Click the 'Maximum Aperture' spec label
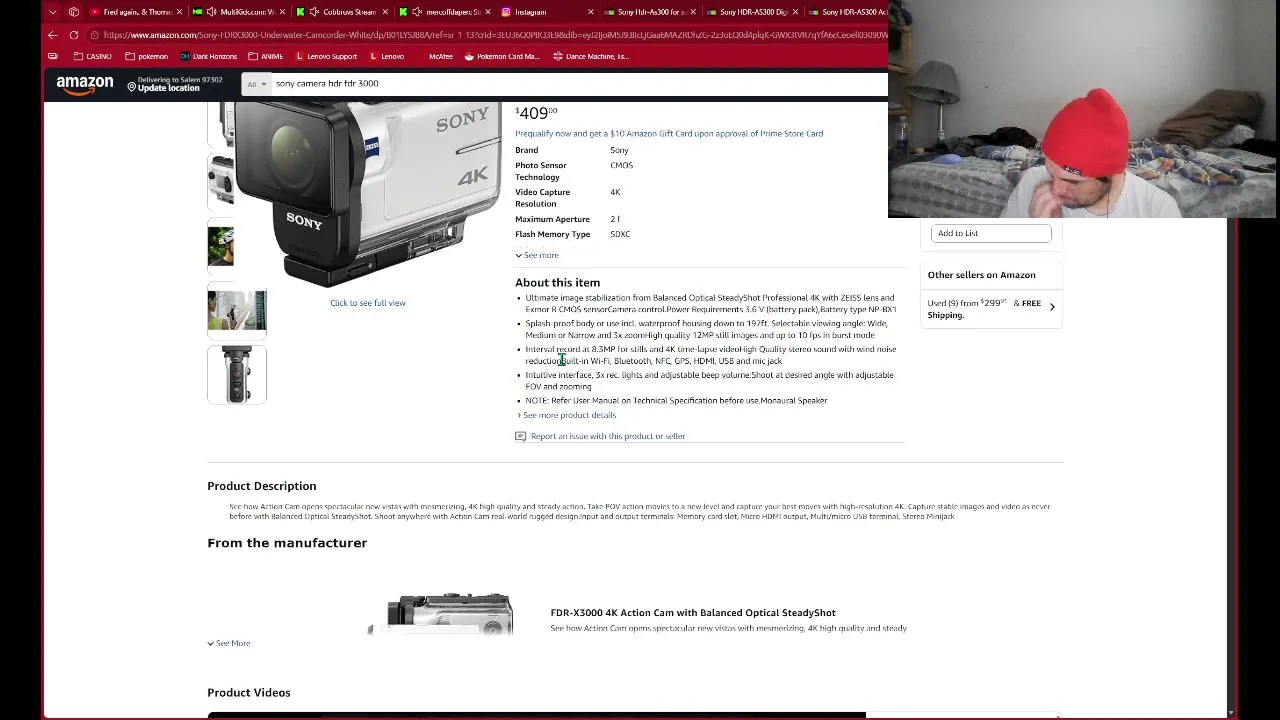The image size is (1280, 720). click(x=552, y=219)
